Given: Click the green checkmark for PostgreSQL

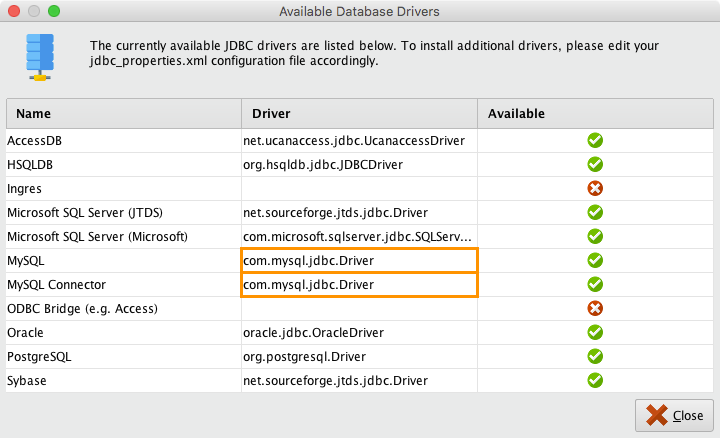Looking at the screenshot, I should 595,356.
